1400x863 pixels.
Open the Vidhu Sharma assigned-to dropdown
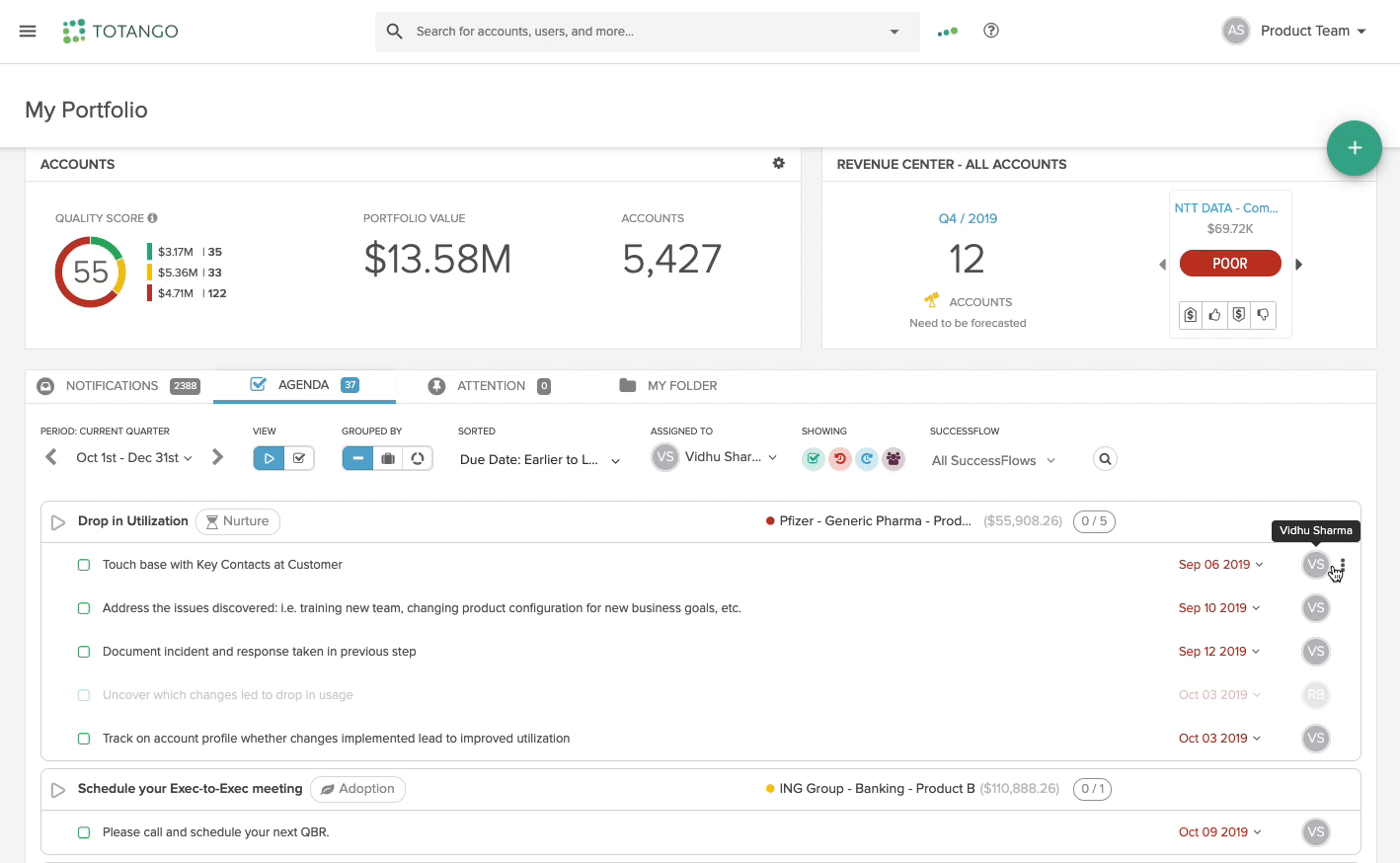715,457
